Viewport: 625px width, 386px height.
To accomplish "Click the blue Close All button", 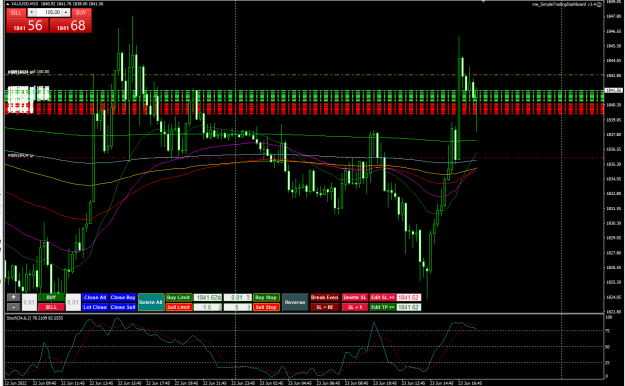I will pos(95,297).
